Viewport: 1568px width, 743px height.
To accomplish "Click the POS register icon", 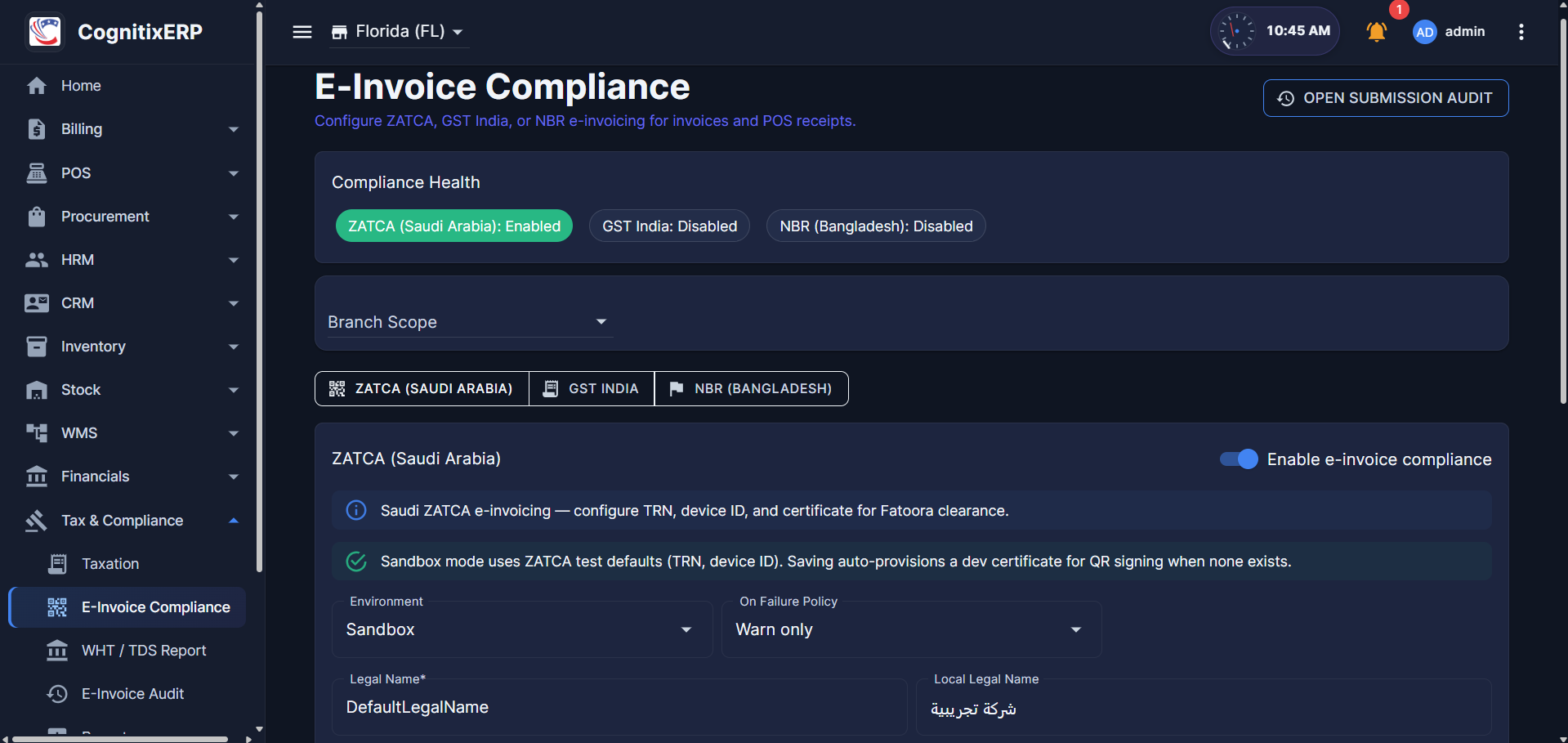I will [x=37, y=172].
